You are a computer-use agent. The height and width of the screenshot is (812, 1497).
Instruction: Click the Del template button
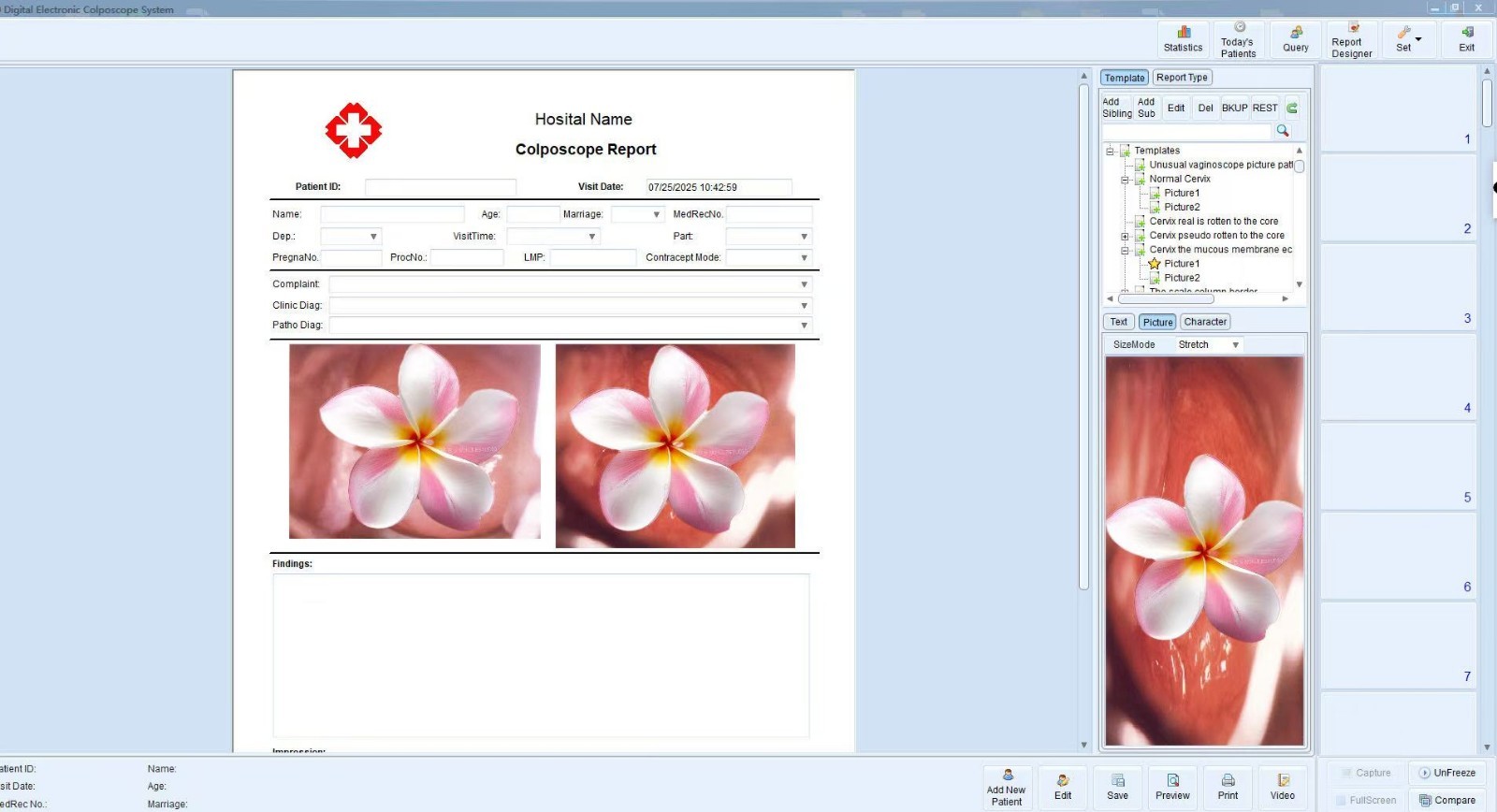1205,108
